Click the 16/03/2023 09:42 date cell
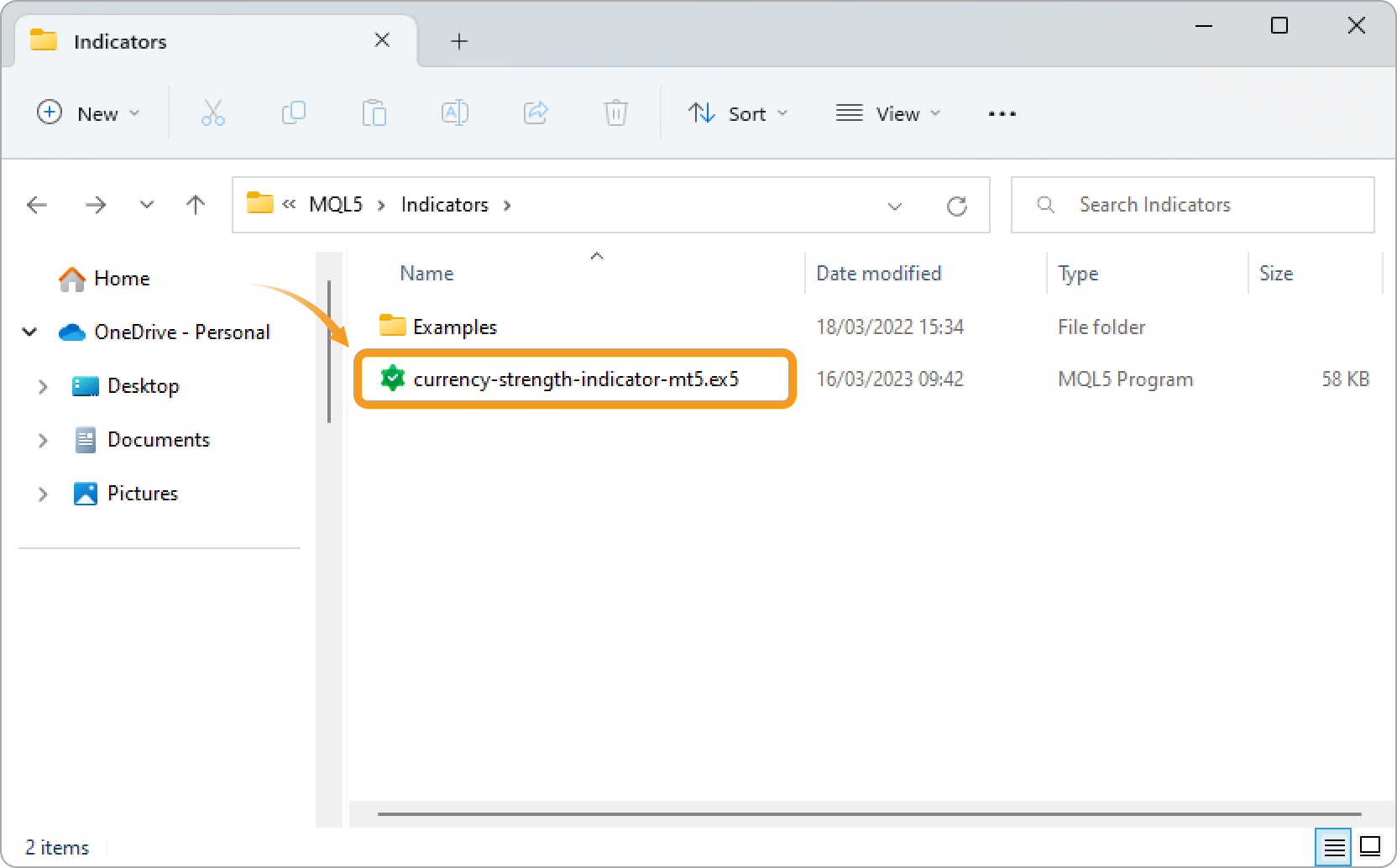This screenshot has width=1397, height=868. coord(890,379)
